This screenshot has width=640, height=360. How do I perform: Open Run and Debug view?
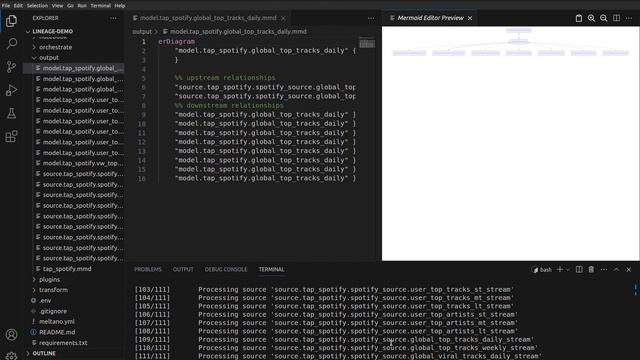[11, 90]
